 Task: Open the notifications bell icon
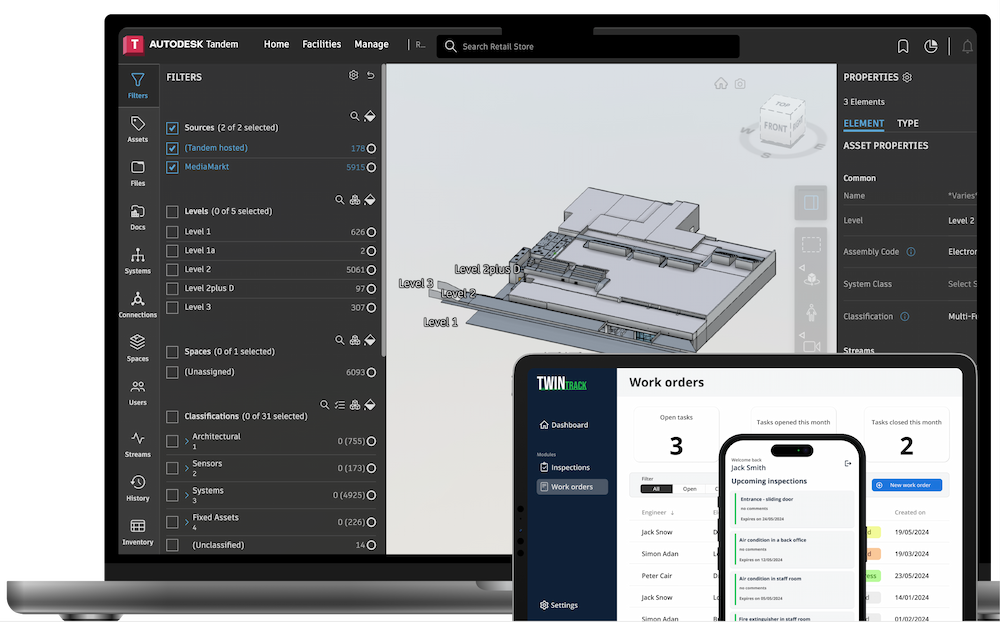967,46
